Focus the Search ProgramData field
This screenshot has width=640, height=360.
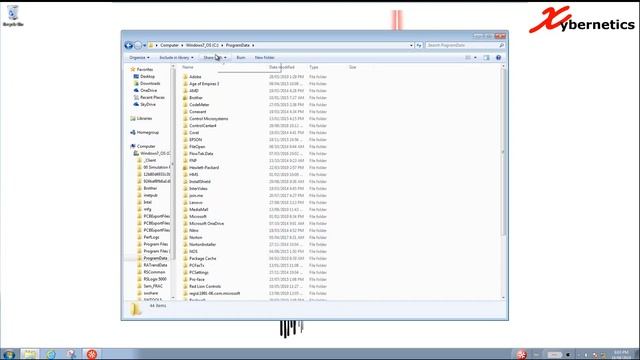(461, 45)
